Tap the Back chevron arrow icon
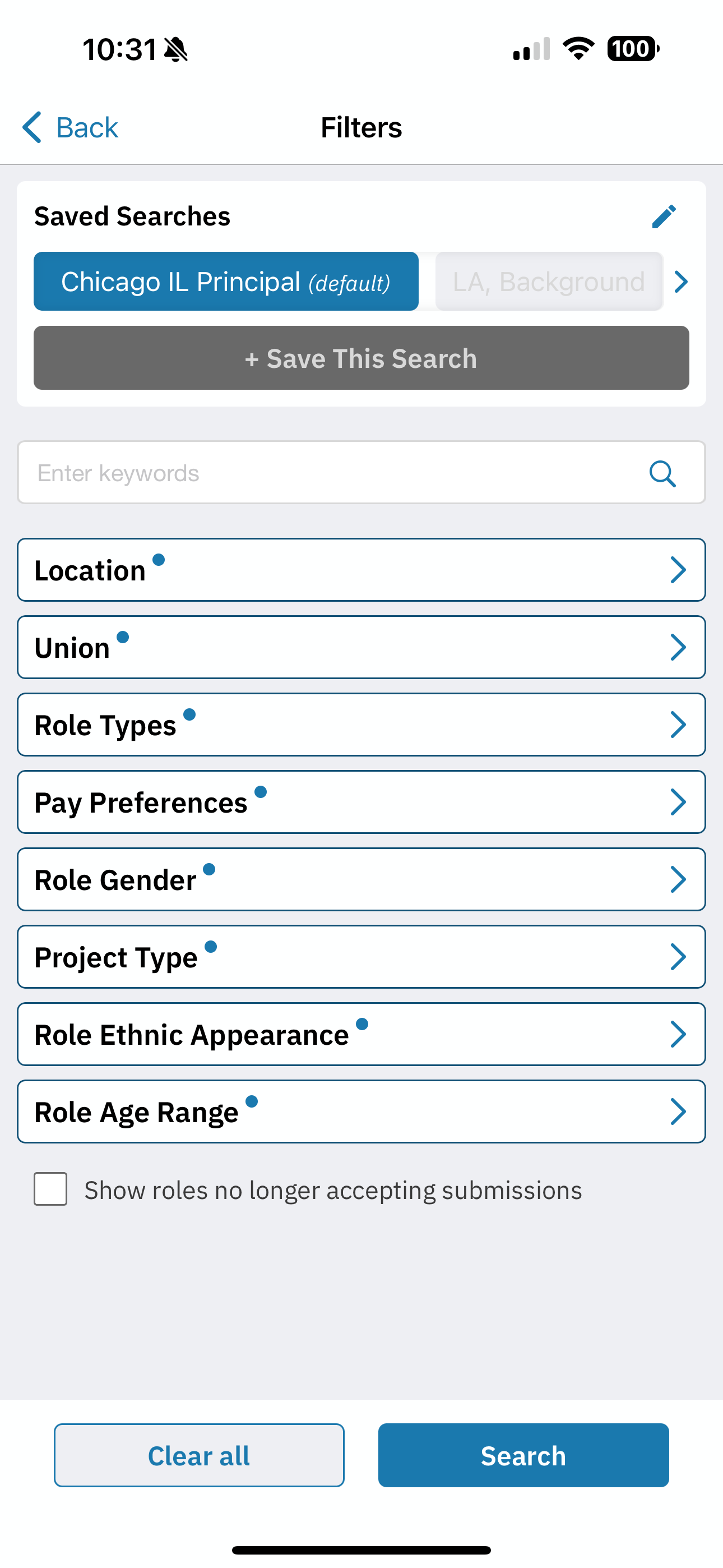Viewport: 723px width, 1568px height. (x=31, y=127)
